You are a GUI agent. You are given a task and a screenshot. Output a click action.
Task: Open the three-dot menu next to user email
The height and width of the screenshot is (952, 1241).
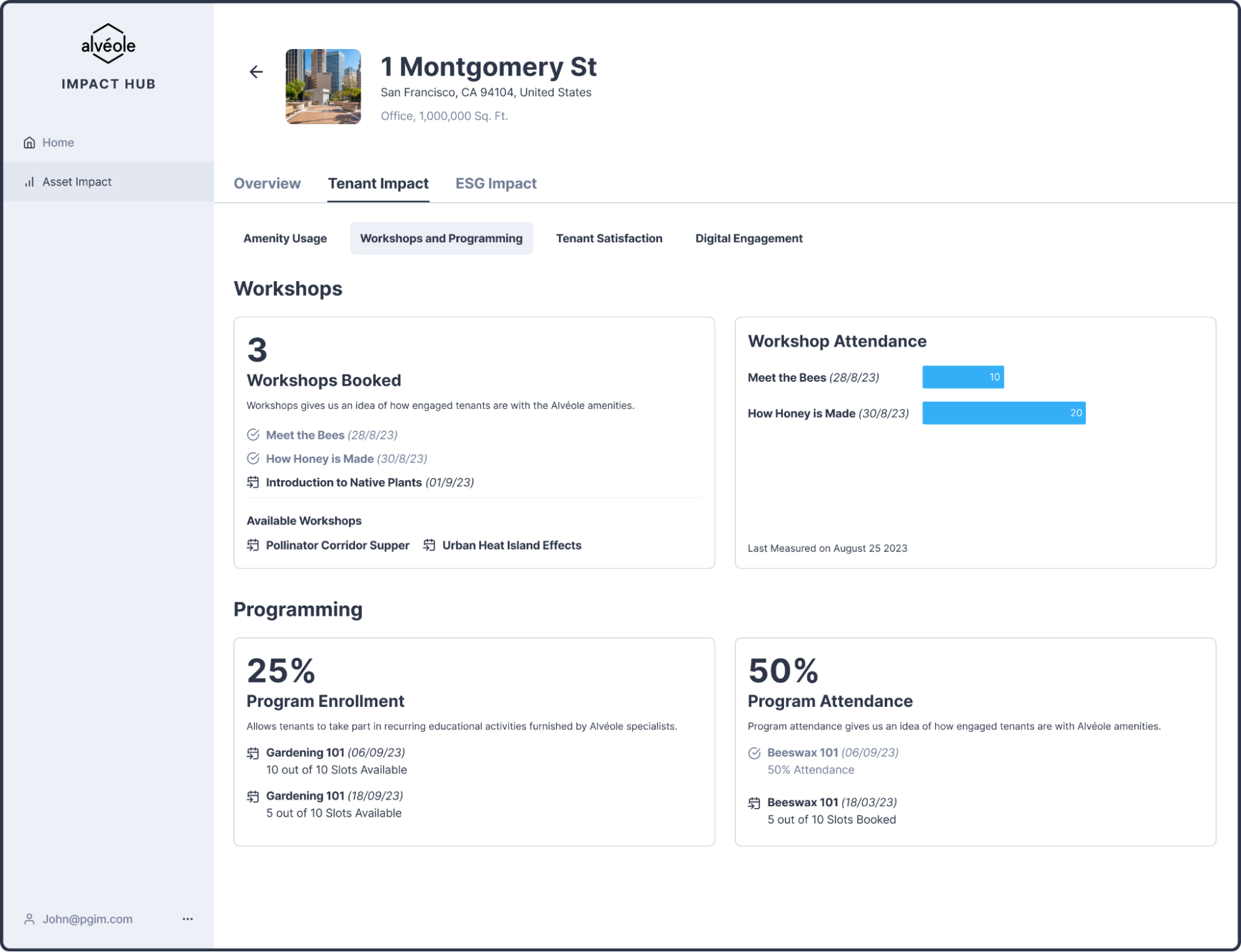click(187, 919)
